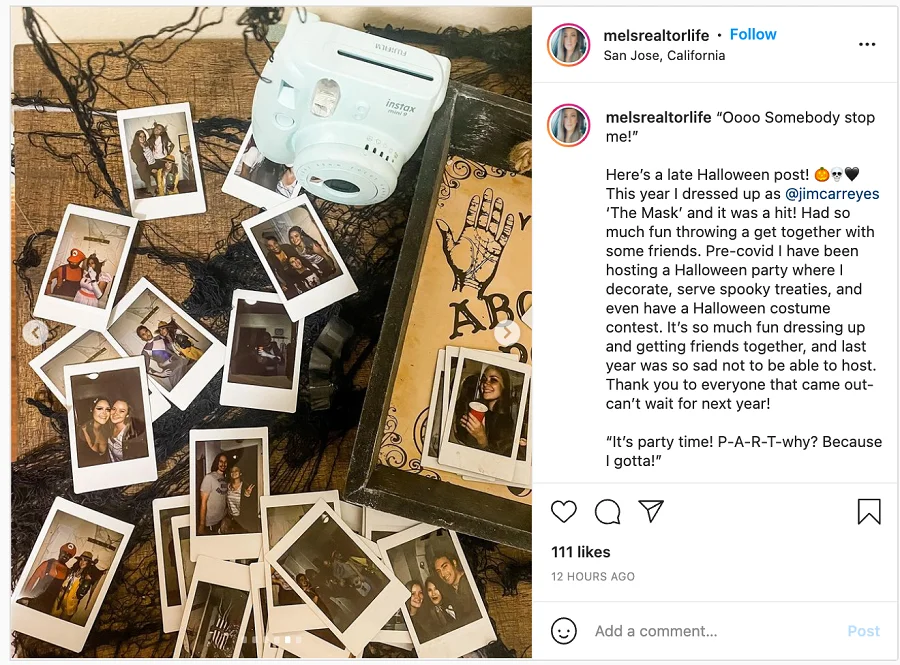
Task: Click the Add a comment field
Action: tap(700, 631)
